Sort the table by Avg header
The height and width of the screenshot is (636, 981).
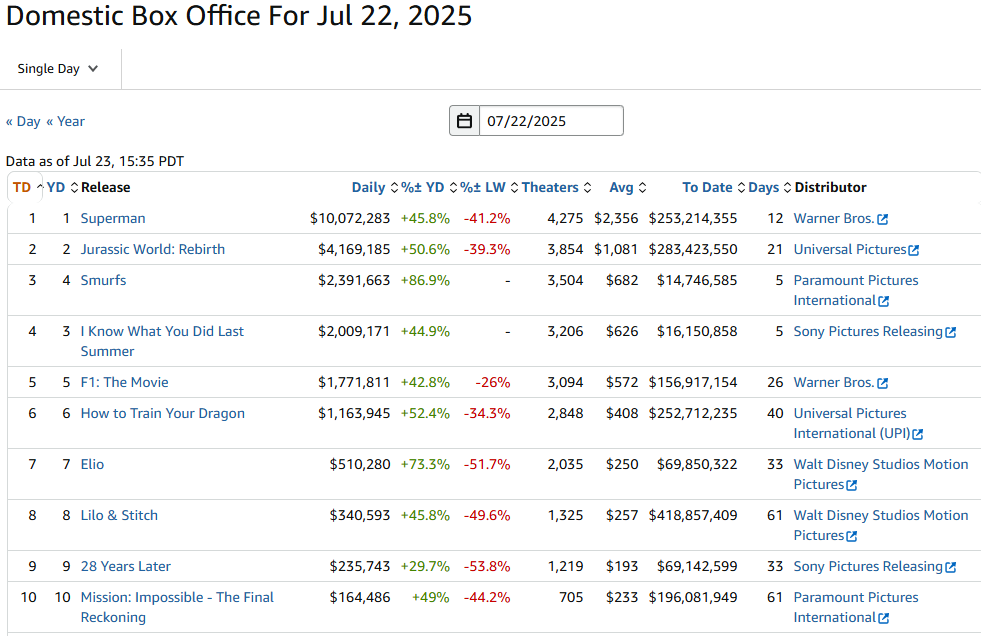tap(621, 188)
